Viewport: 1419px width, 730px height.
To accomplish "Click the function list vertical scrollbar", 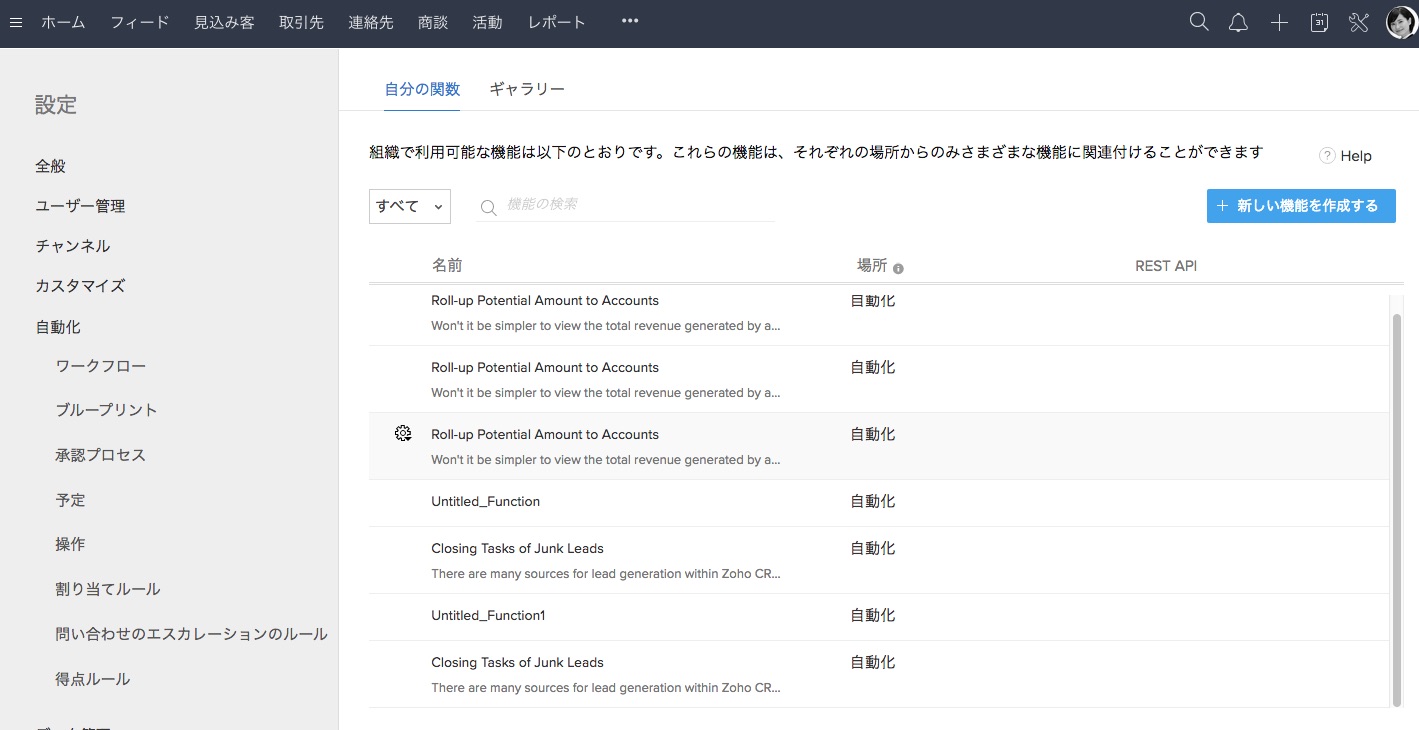I will (1397, 500).
